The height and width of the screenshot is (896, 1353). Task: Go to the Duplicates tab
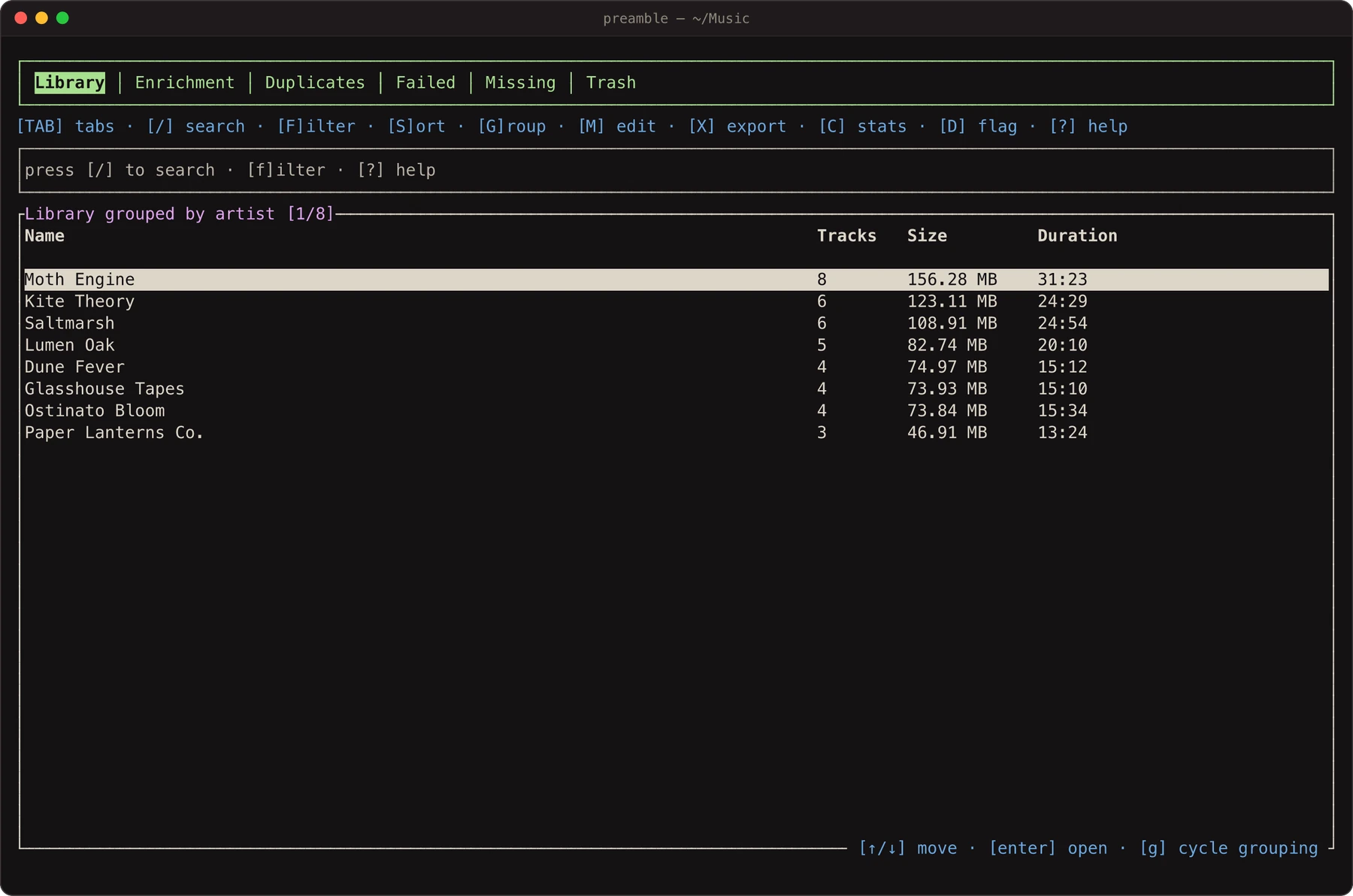click(x=315, y=83)
